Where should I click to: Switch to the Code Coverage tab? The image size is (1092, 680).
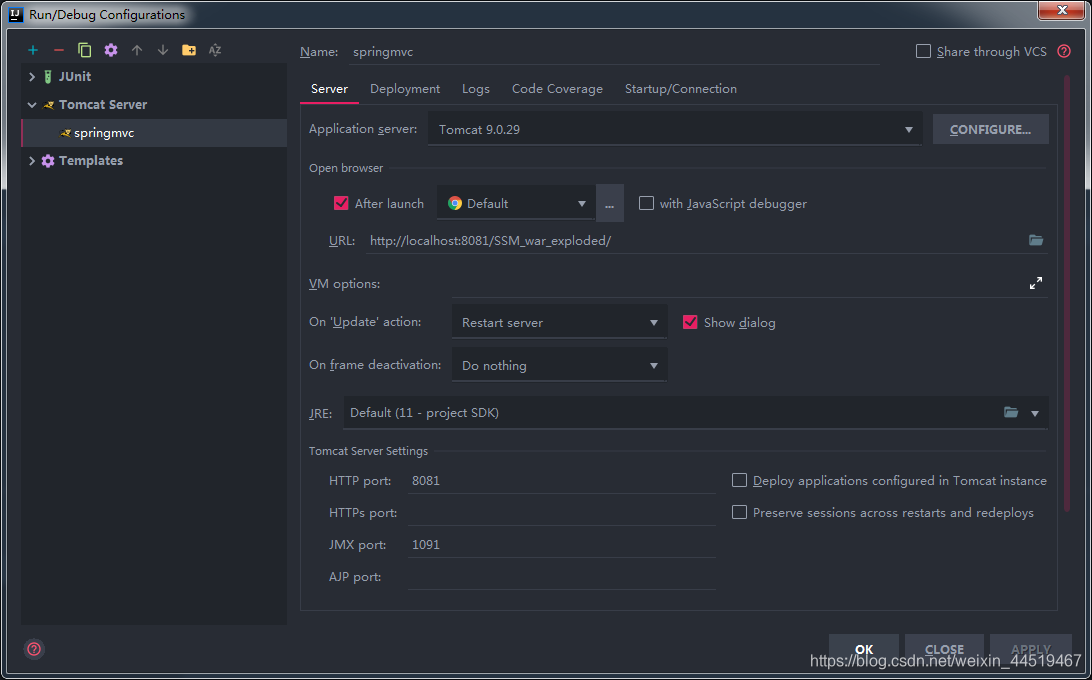557,89
